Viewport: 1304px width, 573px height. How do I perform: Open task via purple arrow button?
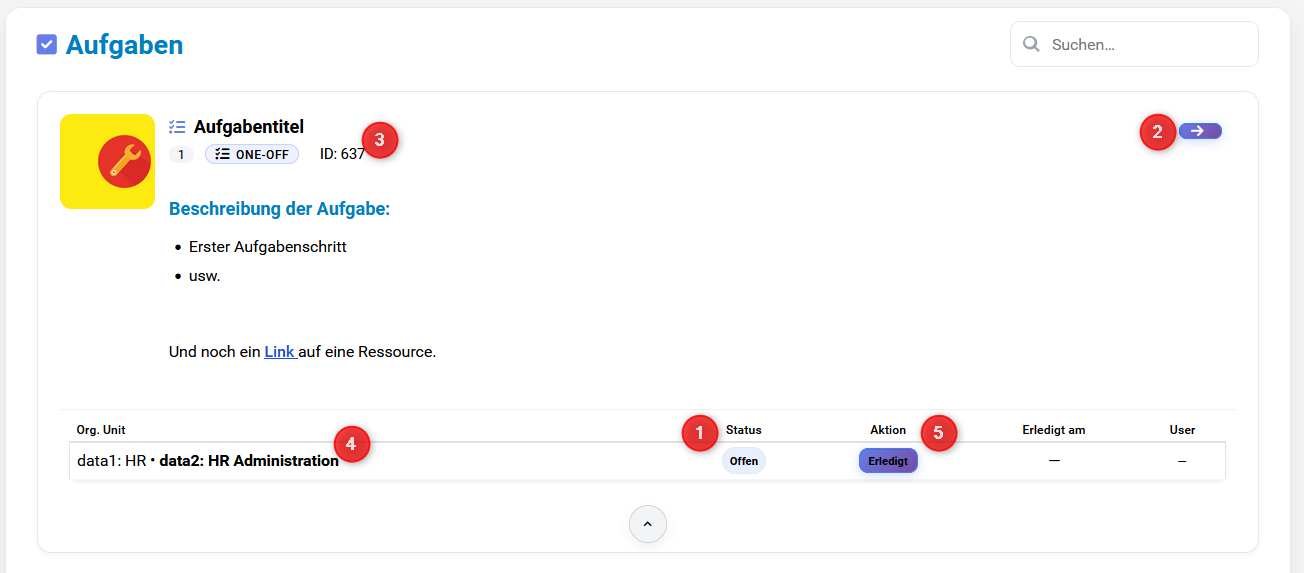(x=1199, y=131)
